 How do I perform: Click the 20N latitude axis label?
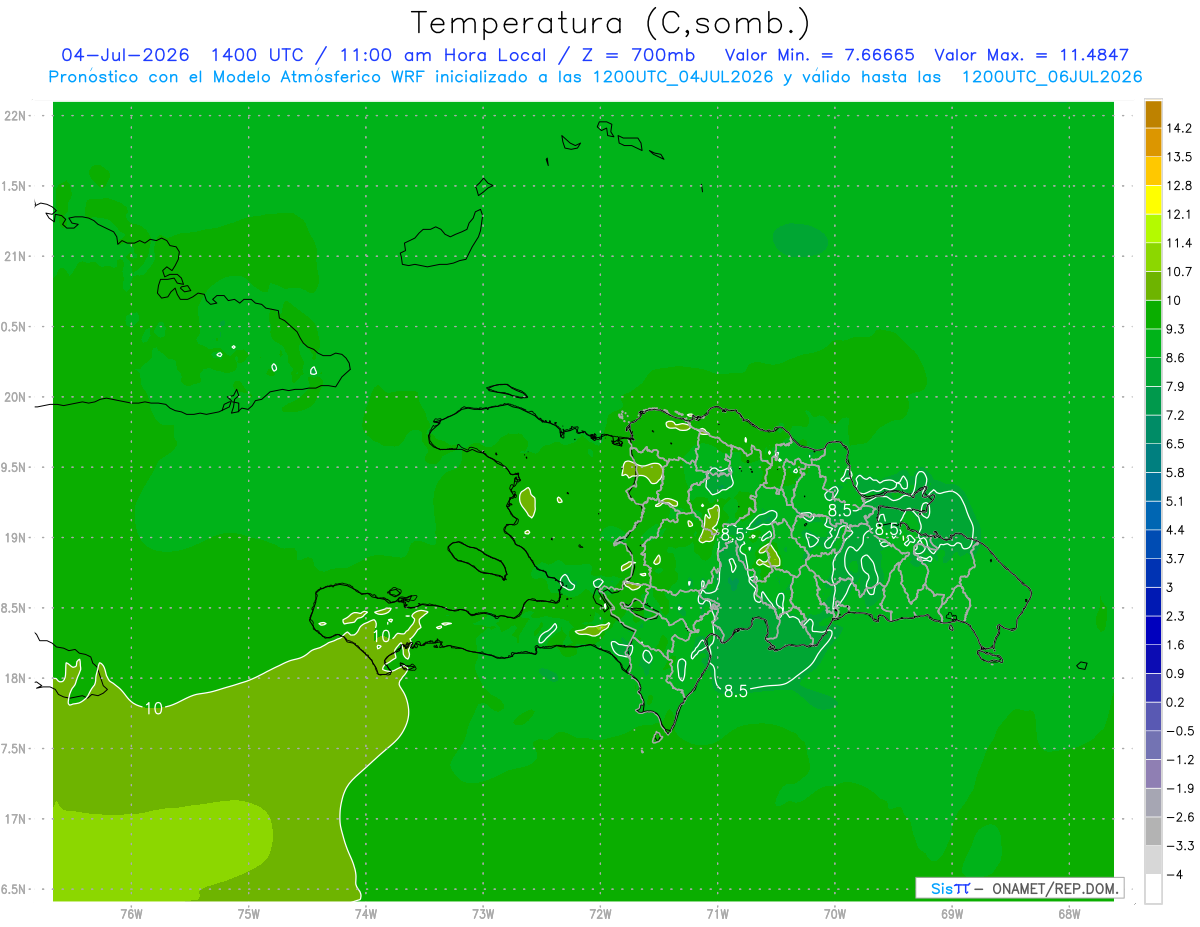click(x=16, y=397)
